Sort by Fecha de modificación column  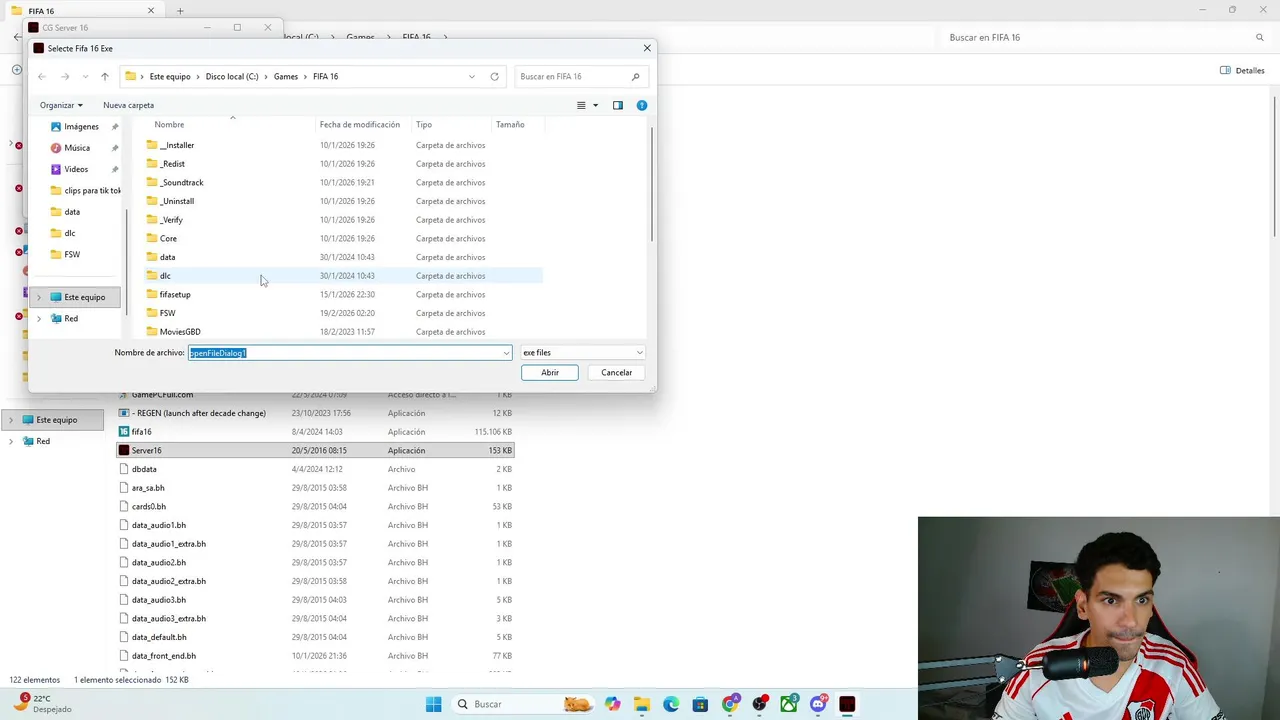[360, 124]
